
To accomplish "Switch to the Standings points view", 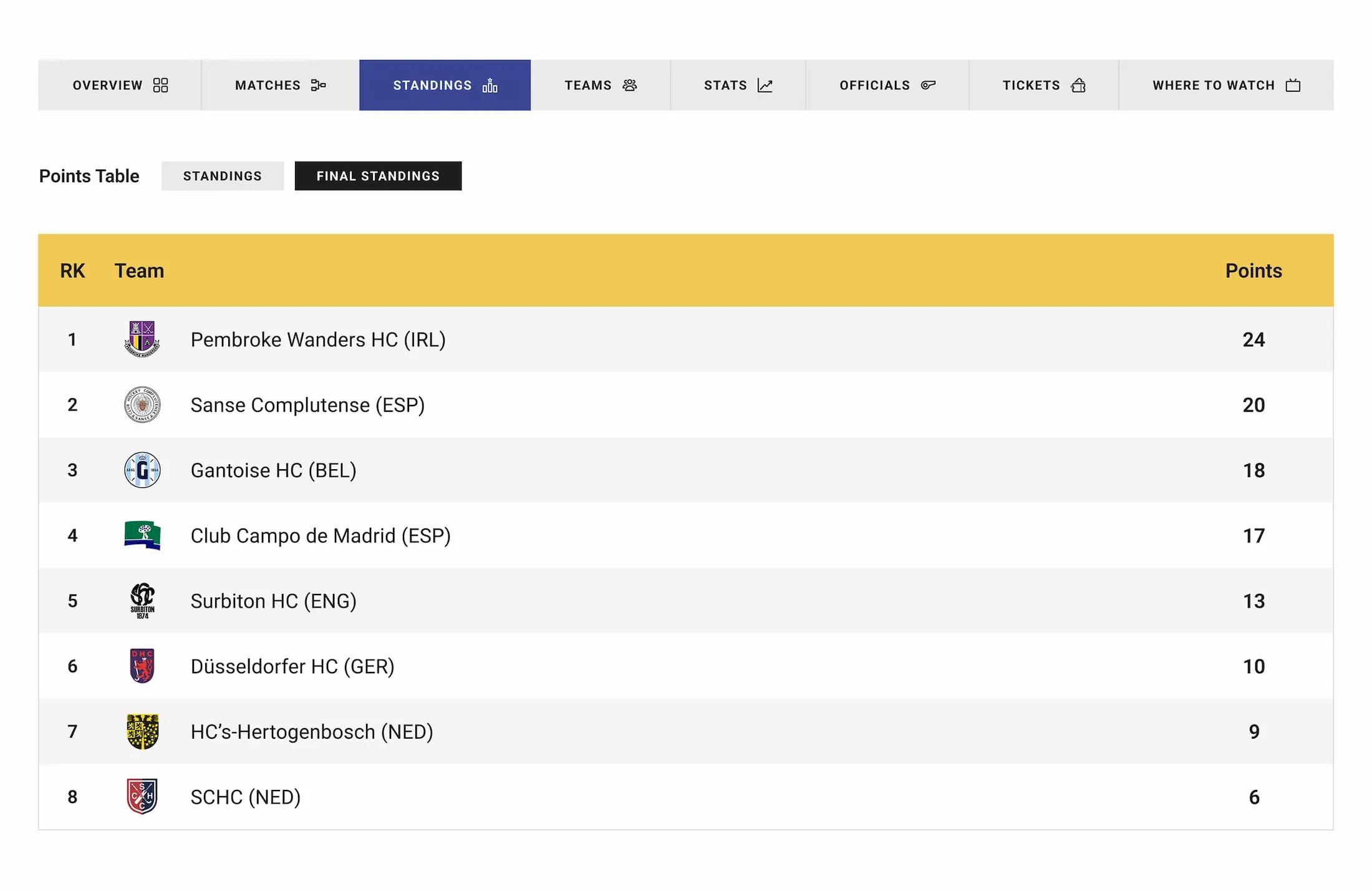I will point(222,176).
